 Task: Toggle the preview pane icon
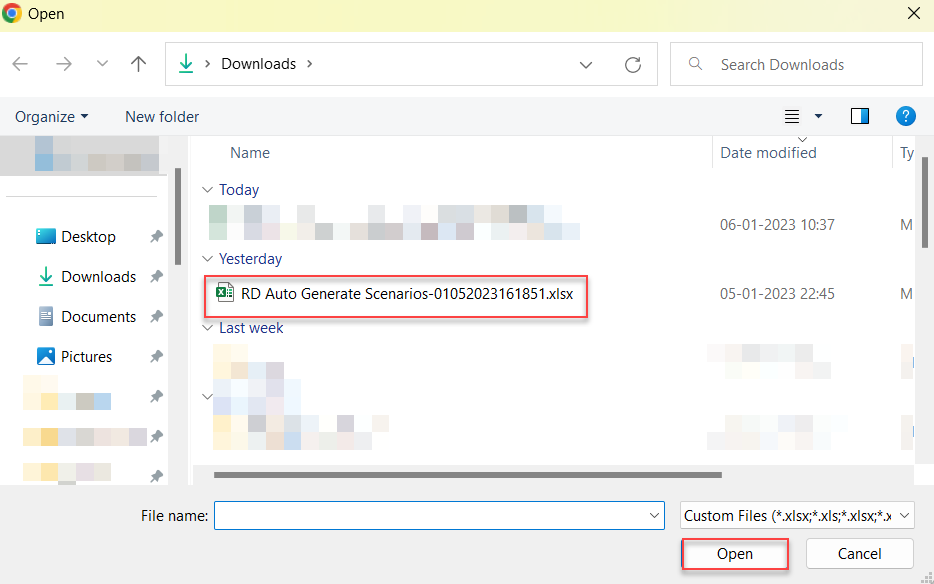(859, 116)
